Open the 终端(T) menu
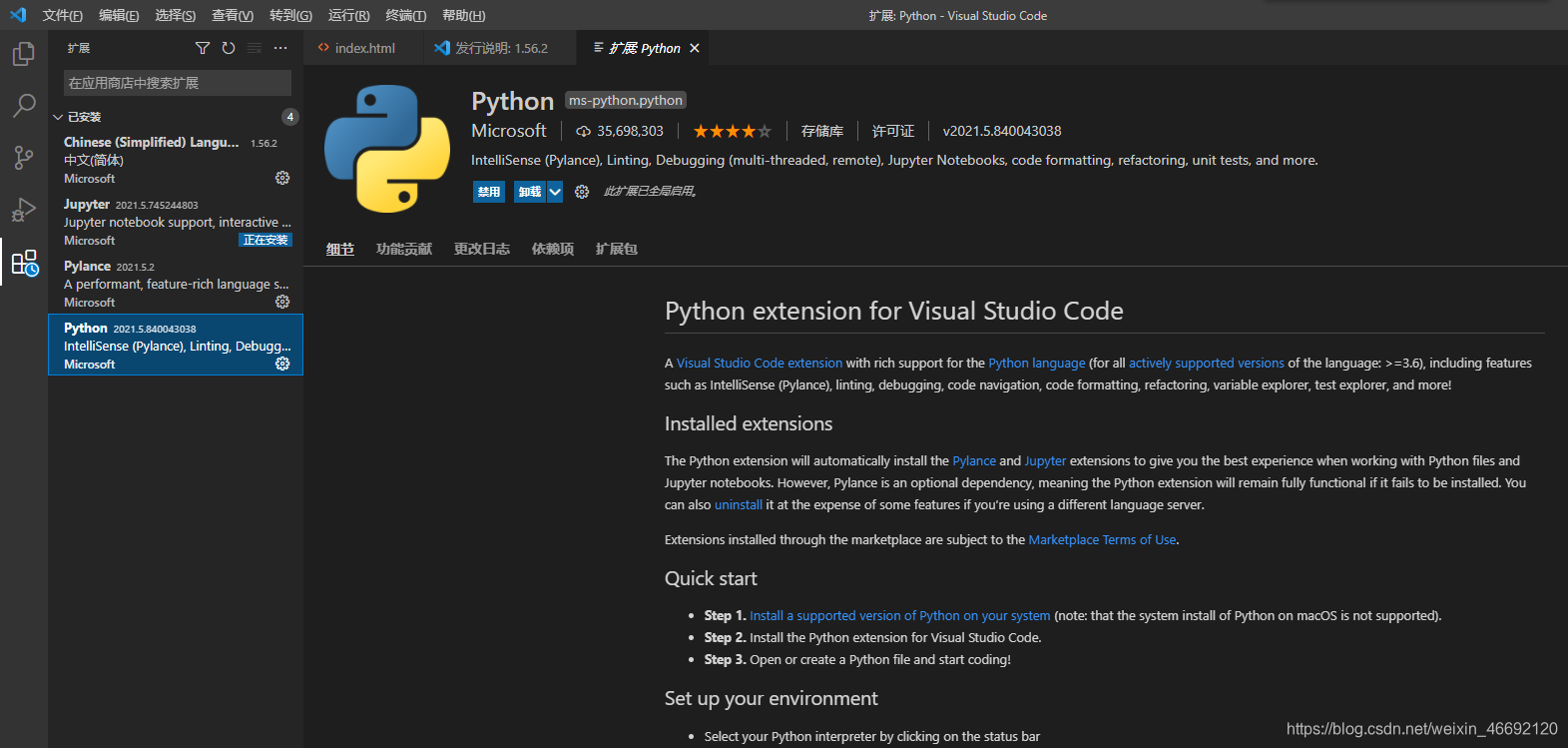1568x748 pixels. click(x=406, y=16)
